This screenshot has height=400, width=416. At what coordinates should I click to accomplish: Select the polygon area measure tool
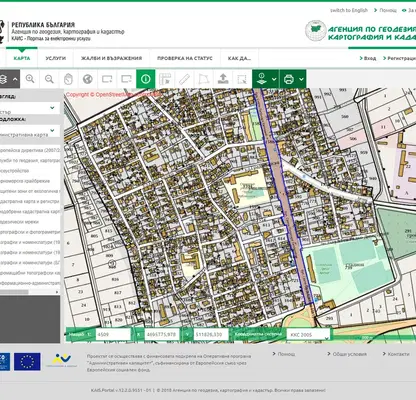203,79
